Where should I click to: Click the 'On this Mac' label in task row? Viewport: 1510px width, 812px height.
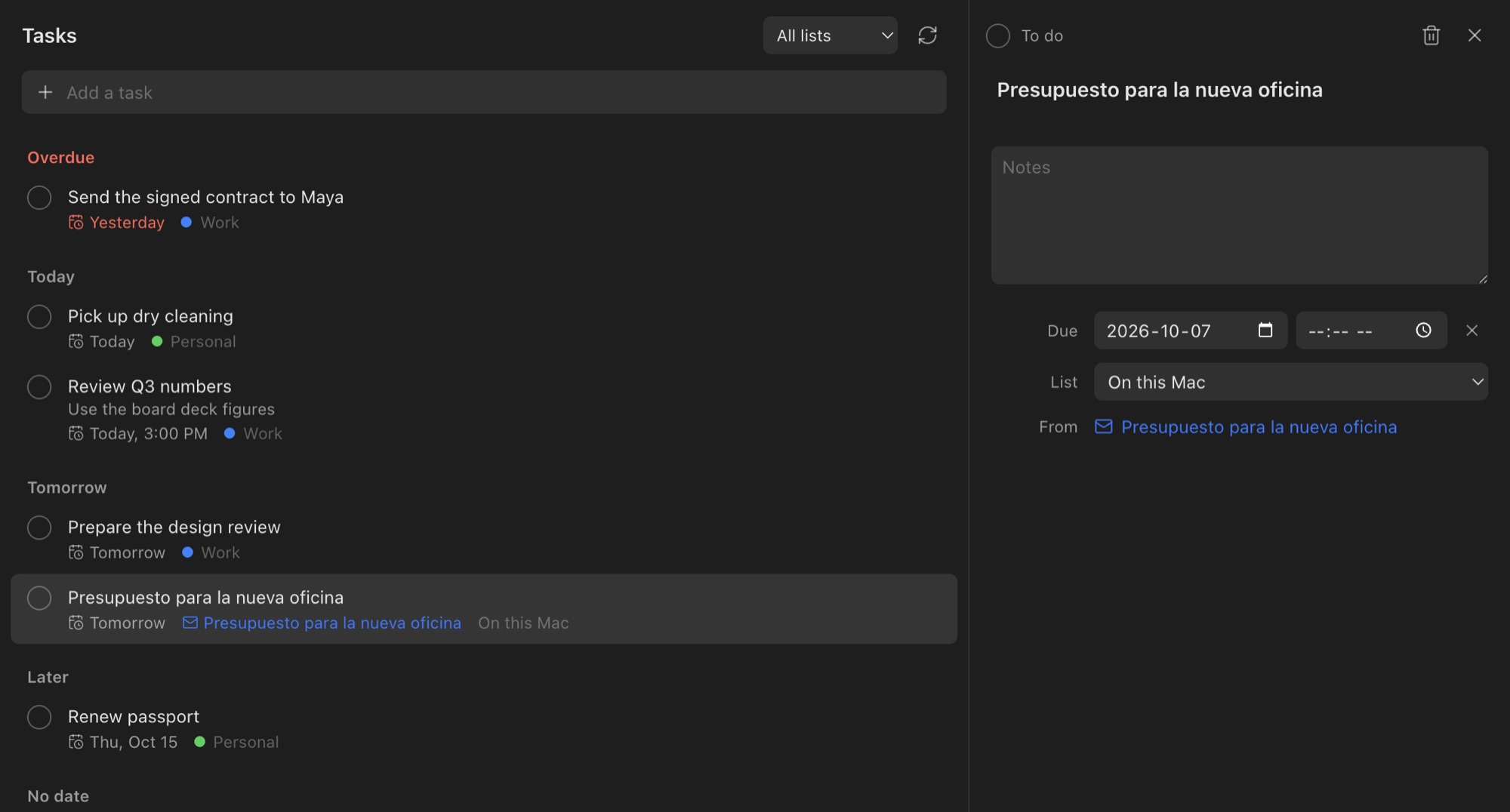523,623
